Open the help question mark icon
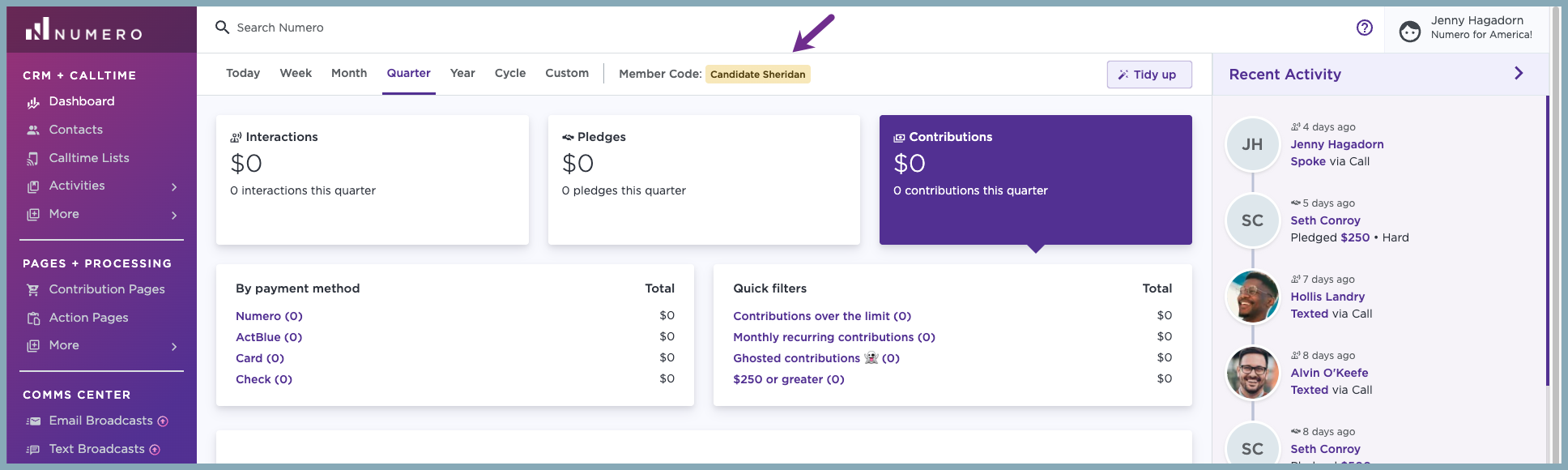The width and height of the screenshot is (1568, 470). pos(1365,28)
